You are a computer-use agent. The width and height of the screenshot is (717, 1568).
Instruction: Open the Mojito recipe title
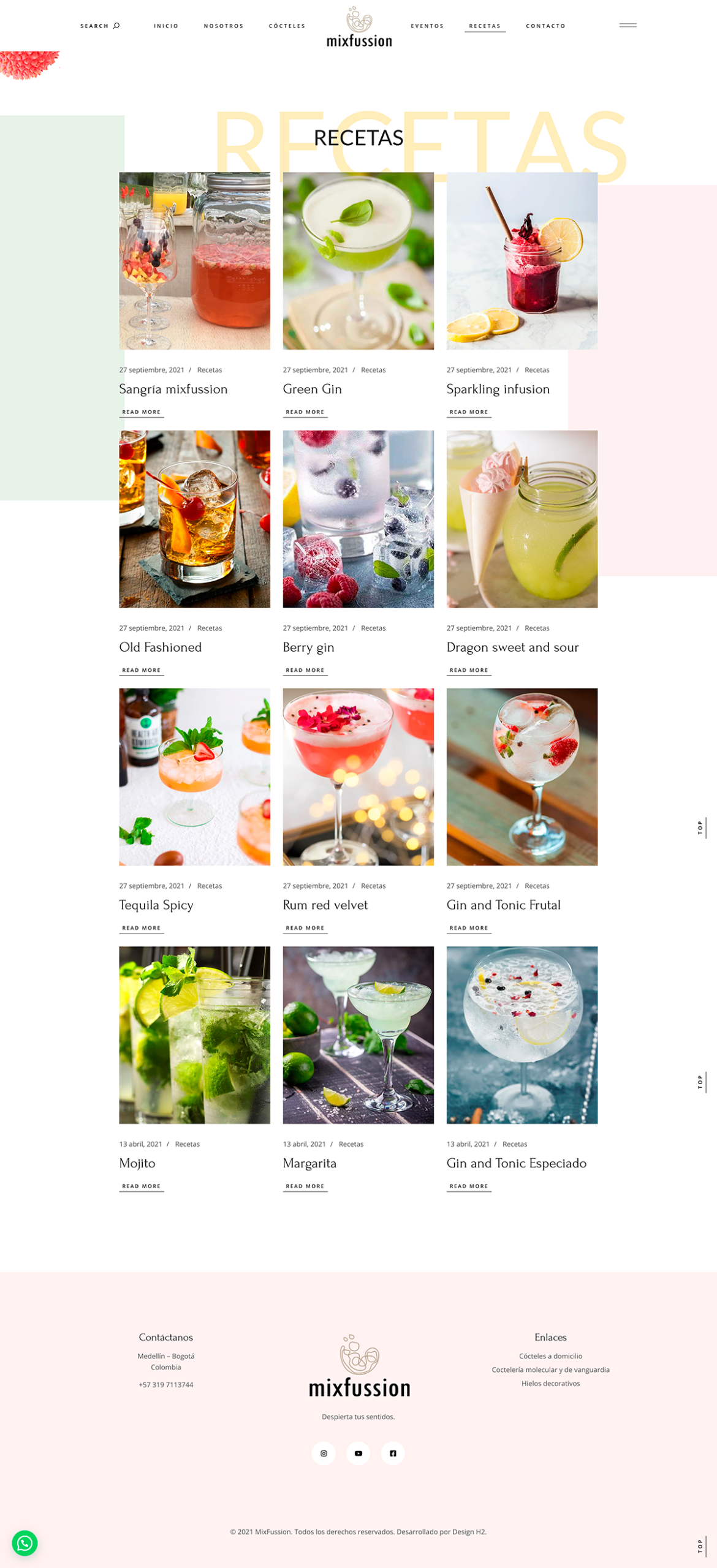pos(137,1163)
